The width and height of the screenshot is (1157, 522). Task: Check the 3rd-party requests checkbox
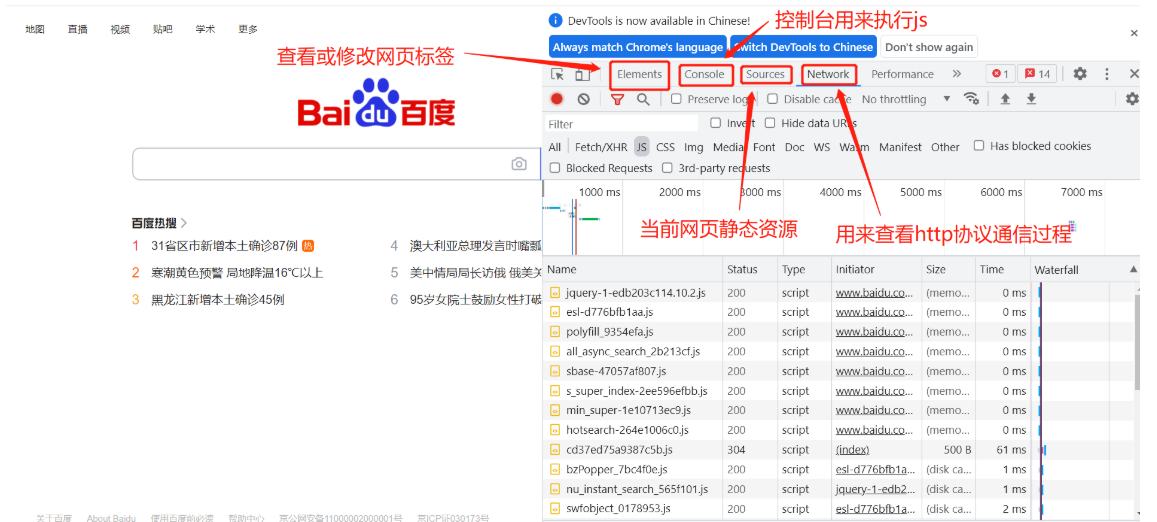(667, 168)
